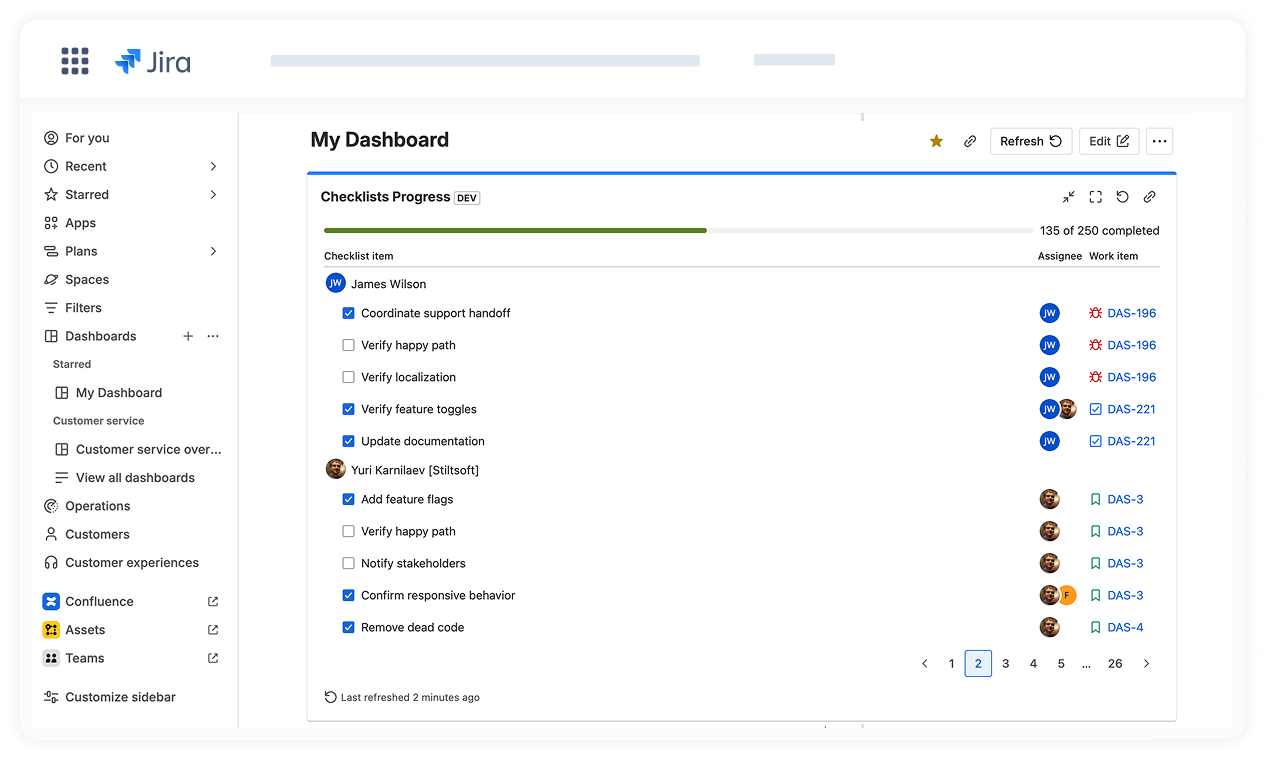Uncheck Coordinate support handoff checkbox
The width and height of the screenshot is (1265, 760).
pos(348,313)
